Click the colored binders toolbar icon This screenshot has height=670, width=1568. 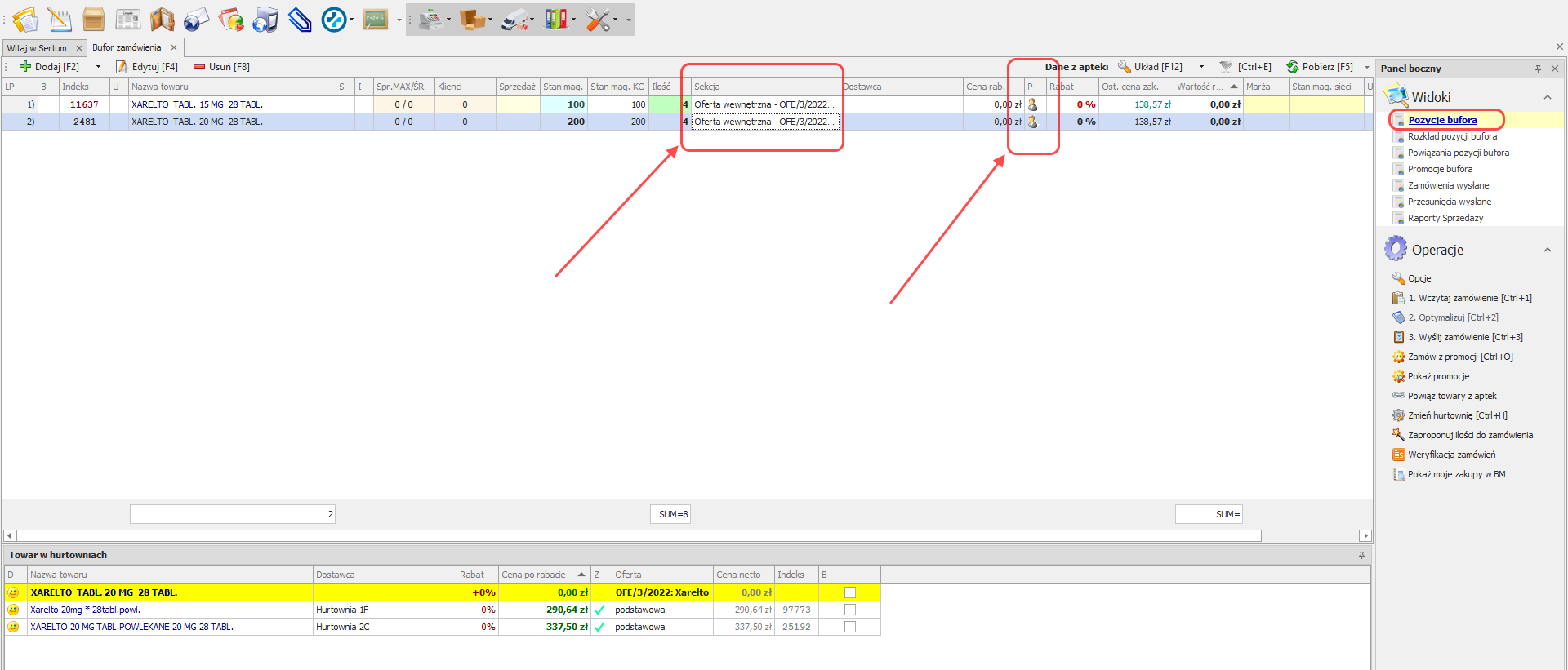click(x=556, y=20)
